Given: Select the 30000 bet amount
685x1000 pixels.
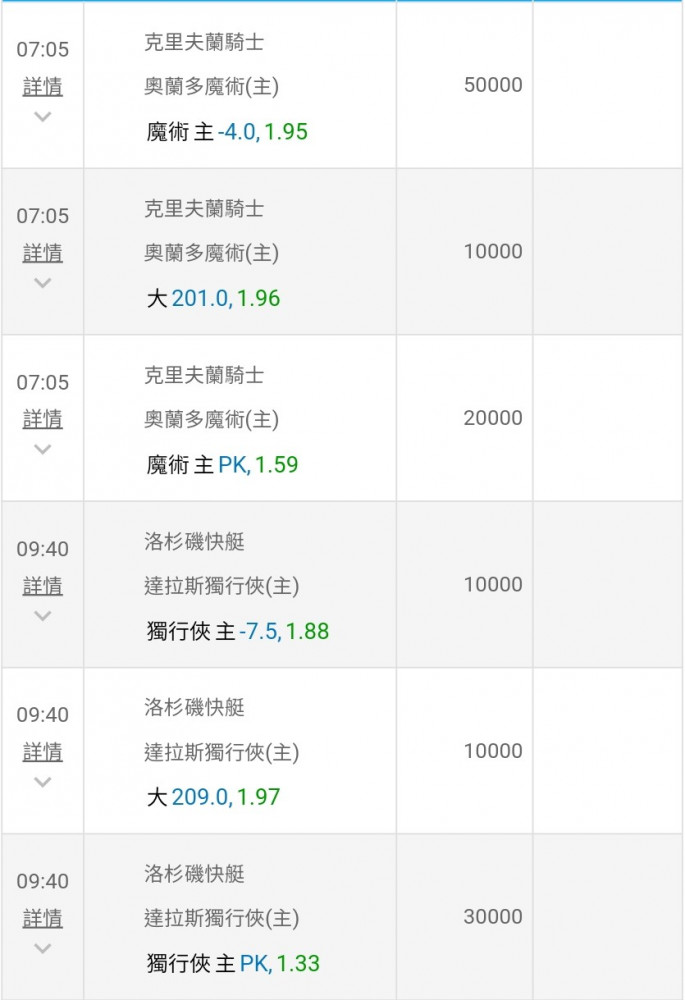Looking at the screenshot, I should pyautogui.click(x=493, y=917).
